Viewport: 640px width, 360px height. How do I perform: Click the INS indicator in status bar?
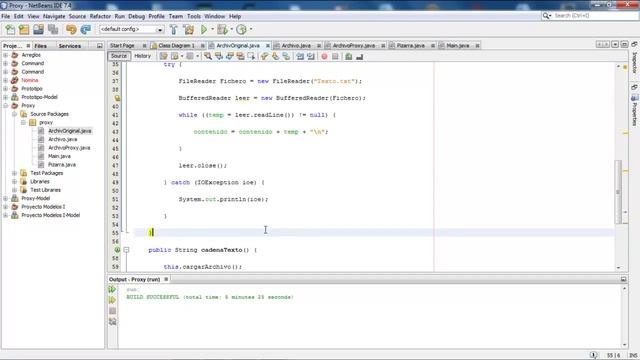633,356
